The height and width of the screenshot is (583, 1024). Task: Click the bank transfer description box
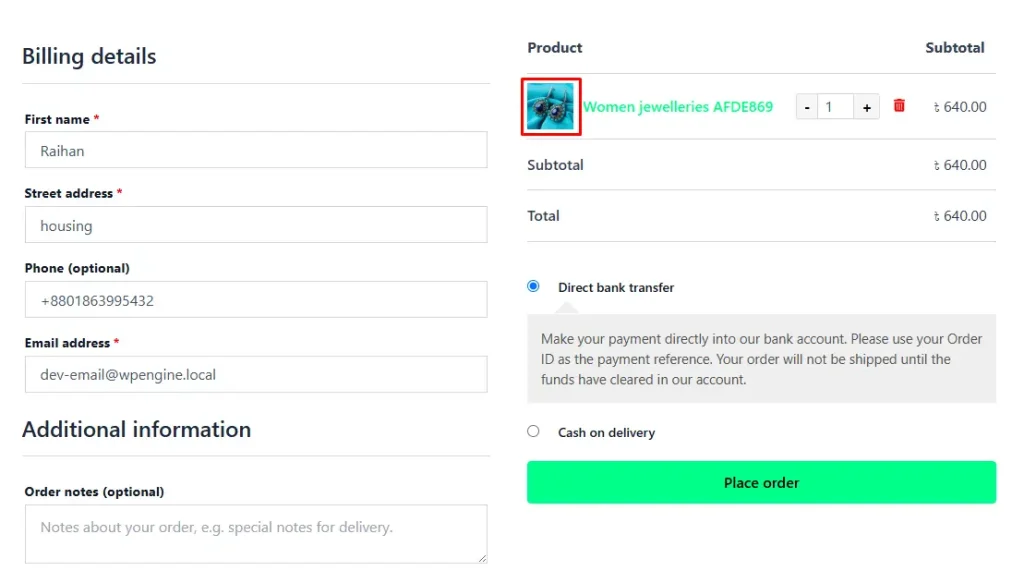coord(761,358)
